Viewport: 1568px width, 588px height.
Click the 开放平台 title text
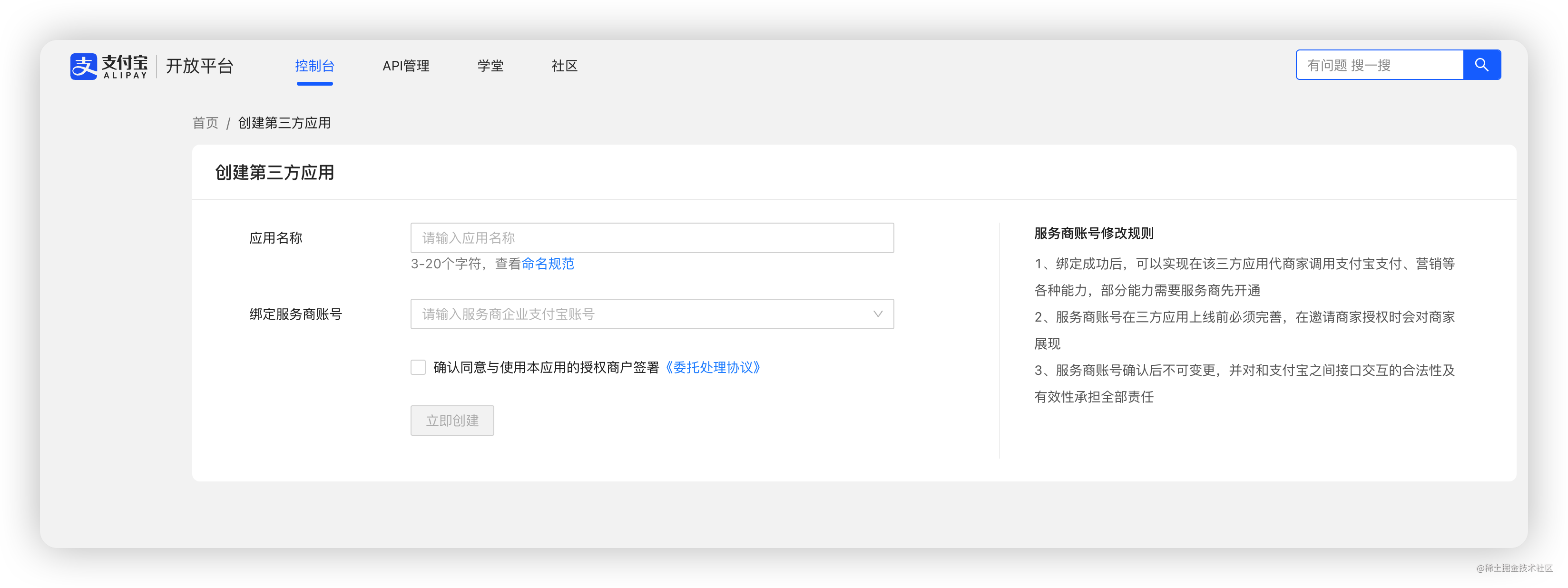tap(200, 66)
